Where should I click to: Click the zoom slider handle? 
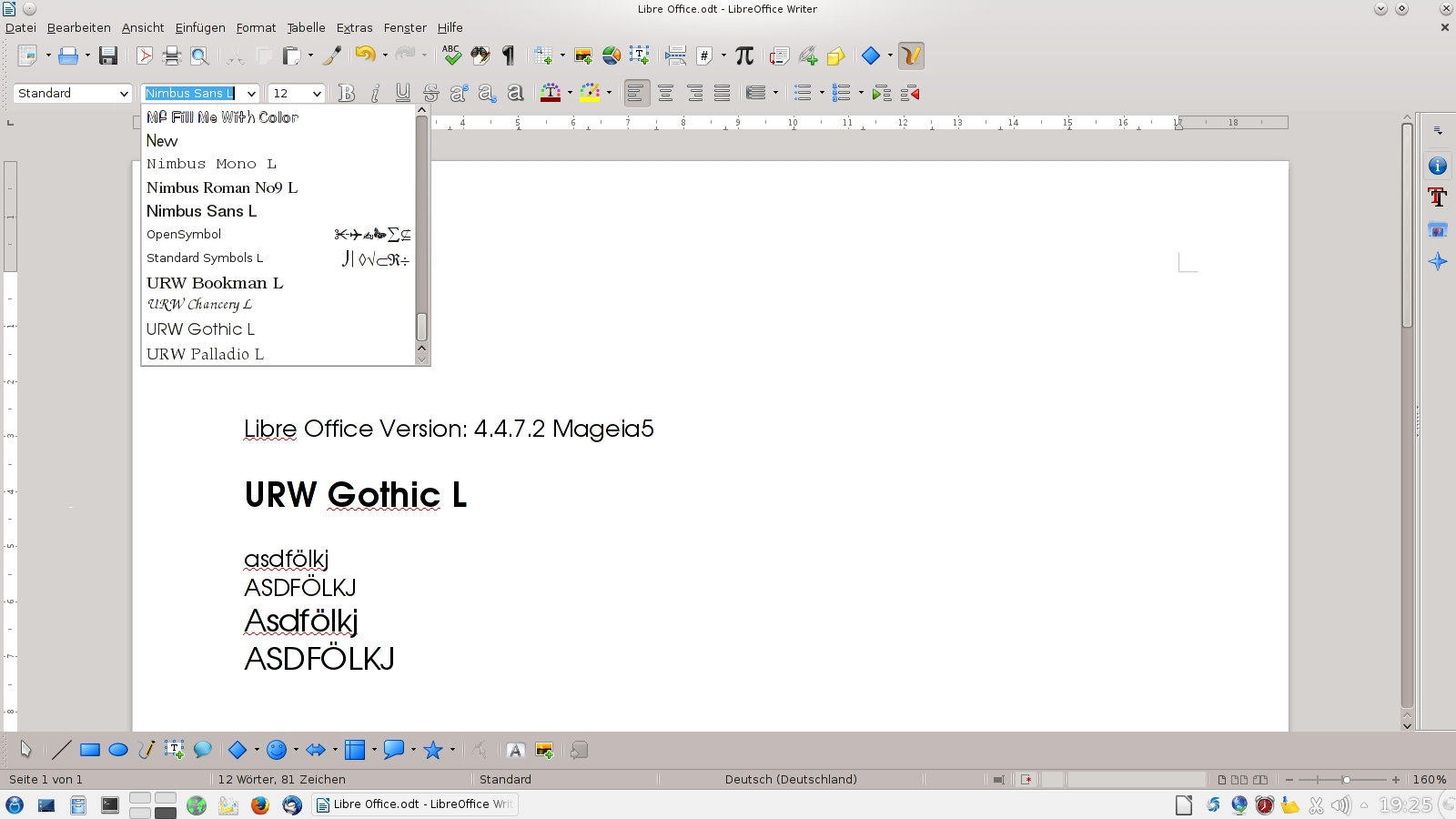tap(1347, 780)
